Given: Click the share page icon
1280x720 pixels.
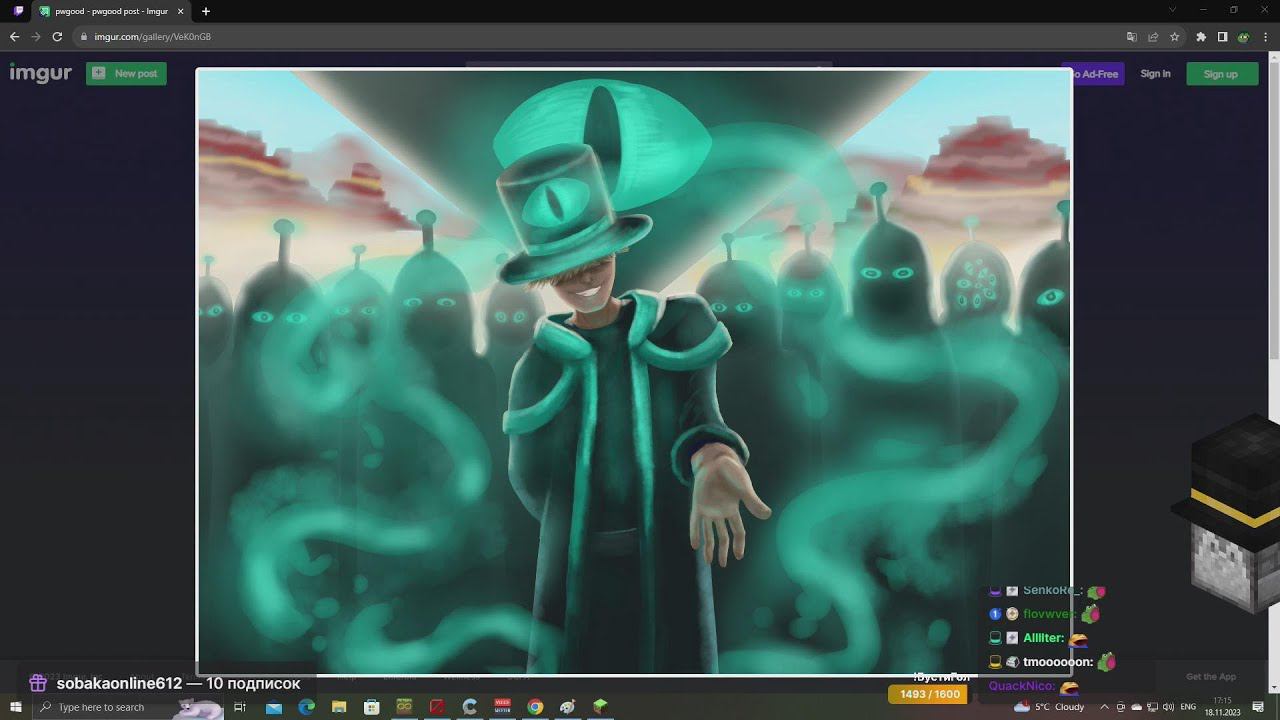Looking at the screenshot, I should point(1153,37).
